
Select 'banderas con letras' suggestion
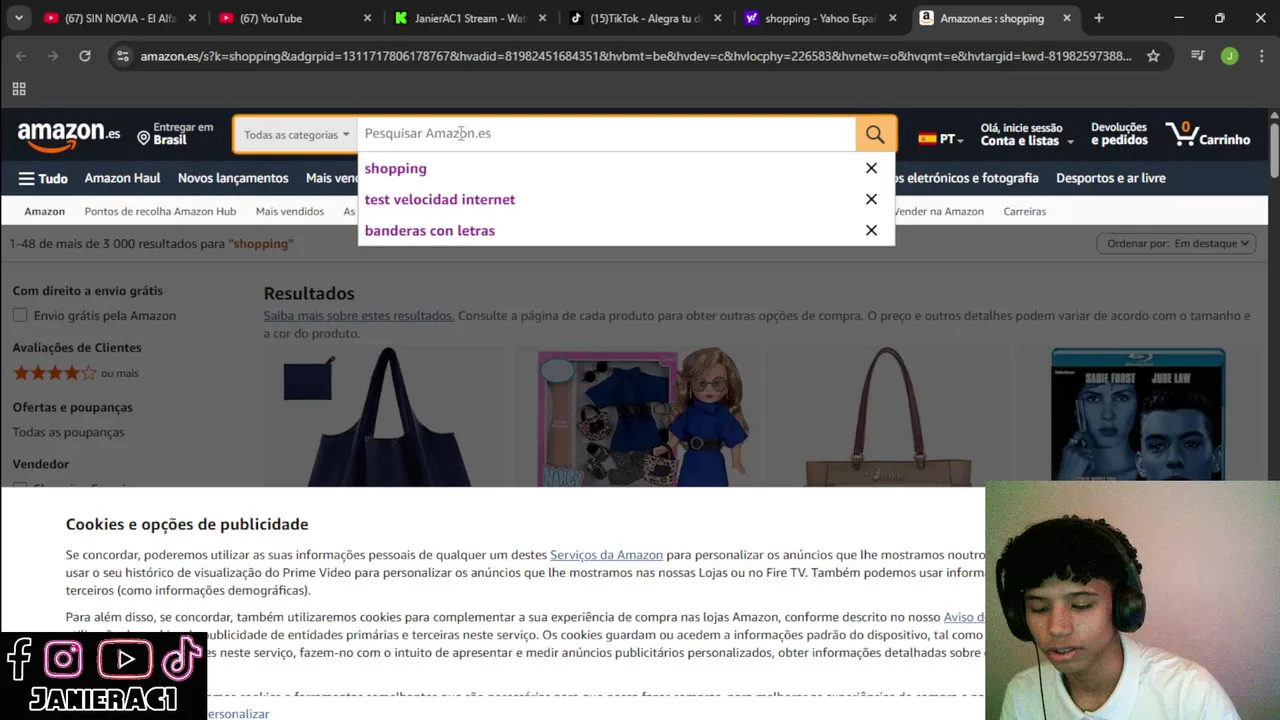click(429, 230)
